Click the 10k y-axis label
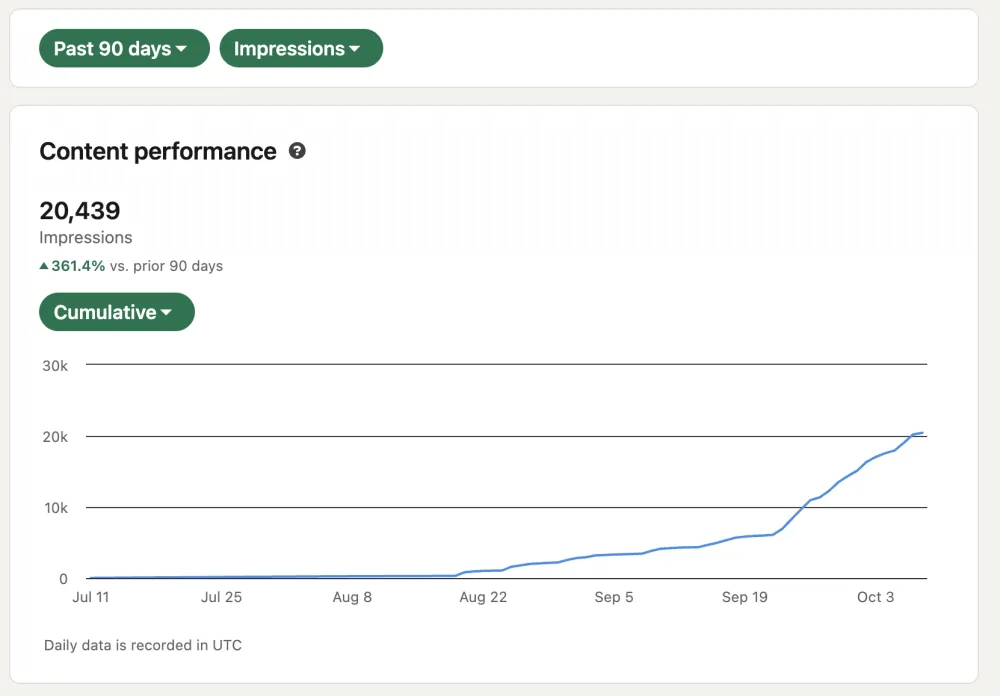 tap(55, 508)
